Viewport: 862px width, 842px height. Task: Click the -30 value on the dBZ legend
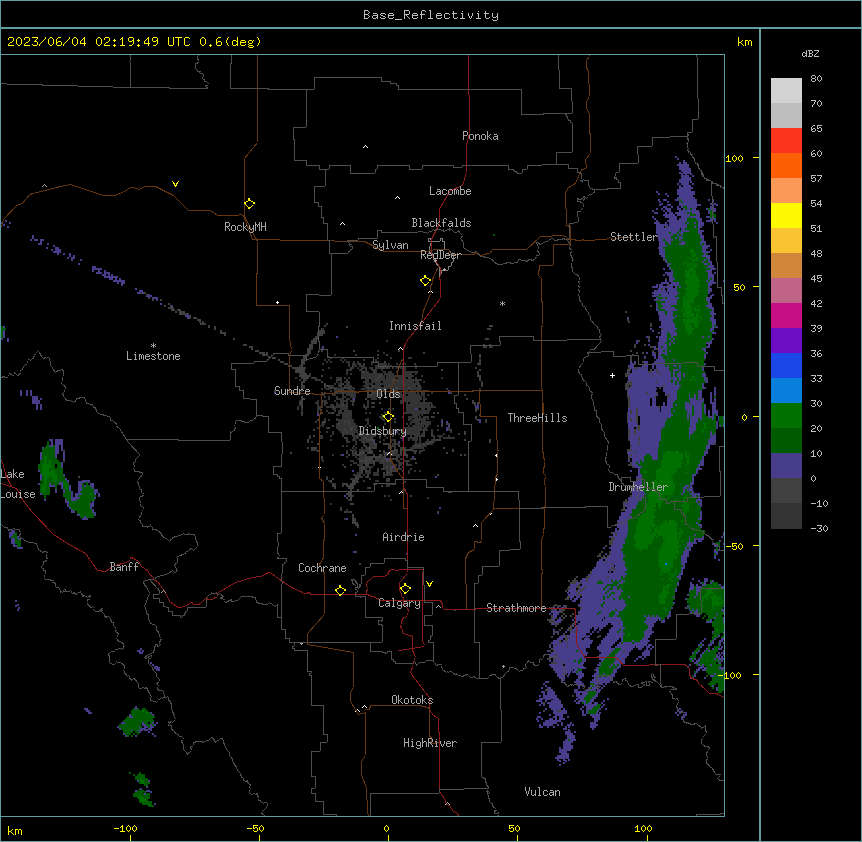(x=819, y=529)
